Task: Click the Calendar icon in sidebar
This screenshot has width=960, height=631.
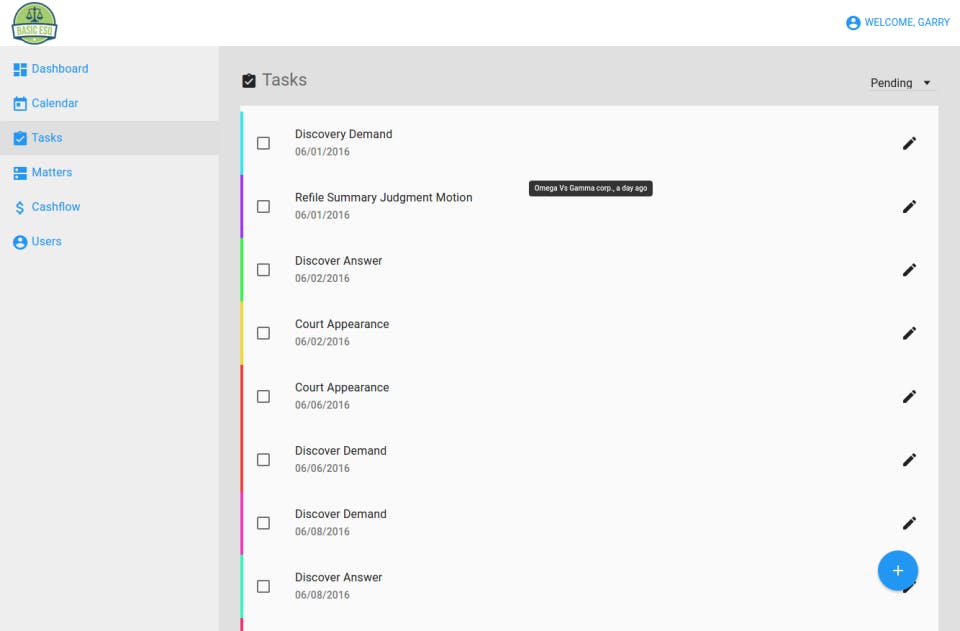Action: tap(20, 104)
